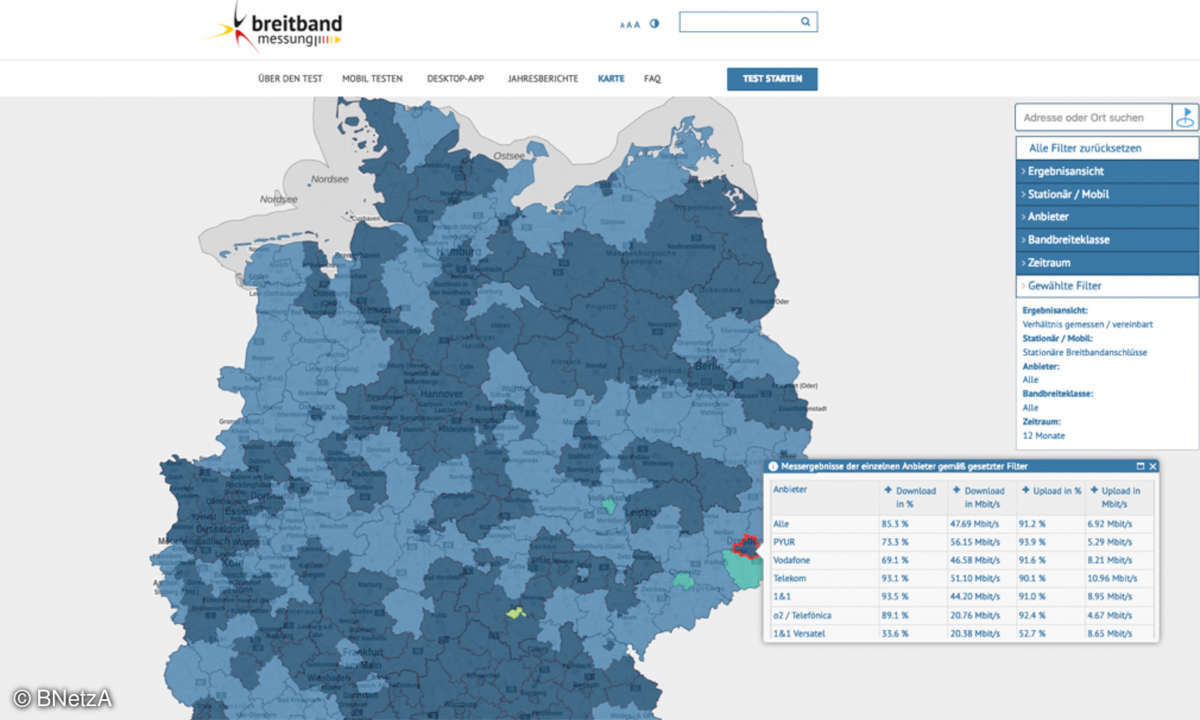The height and width of the screenshot is (720, 1200).
Task: Click the 33.6 % download value
Action: [896, 634]
